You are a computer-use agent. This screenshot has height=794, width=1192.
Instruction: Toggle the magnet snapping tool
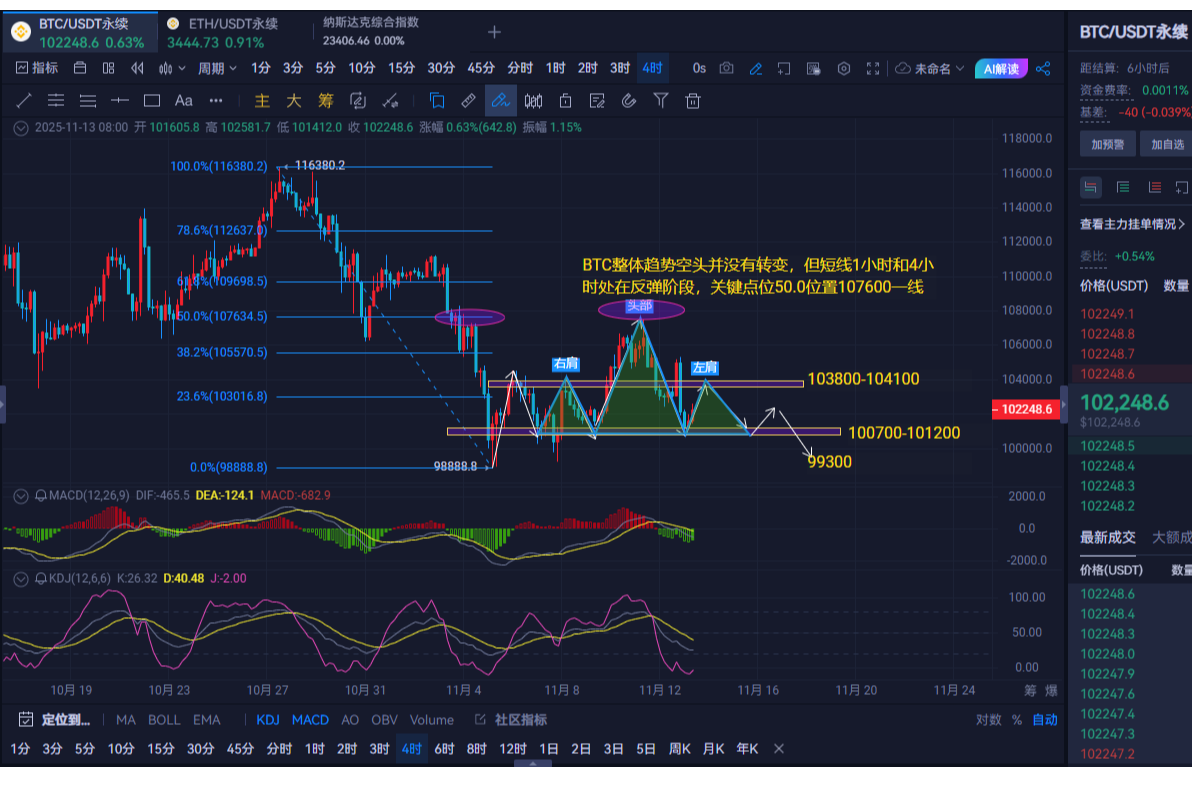pos(630,100)
